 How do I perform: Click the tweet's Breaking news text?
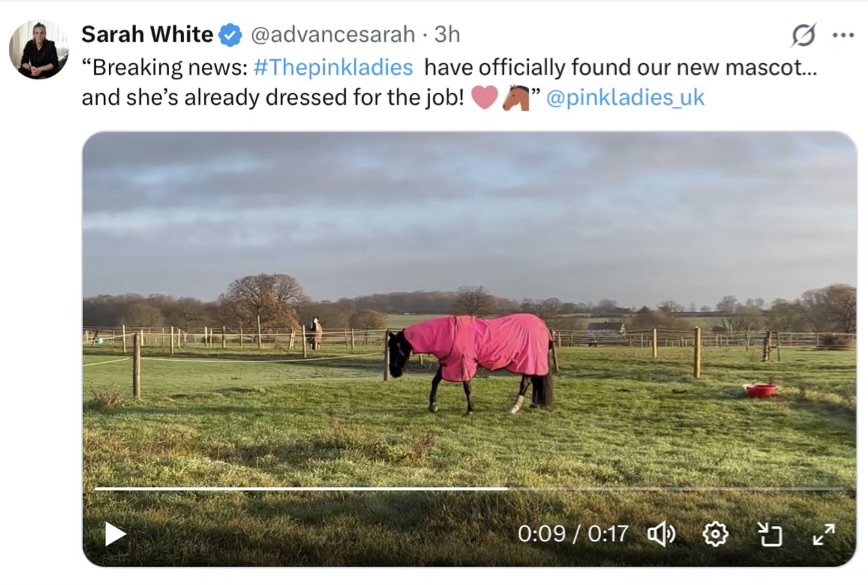166,68
